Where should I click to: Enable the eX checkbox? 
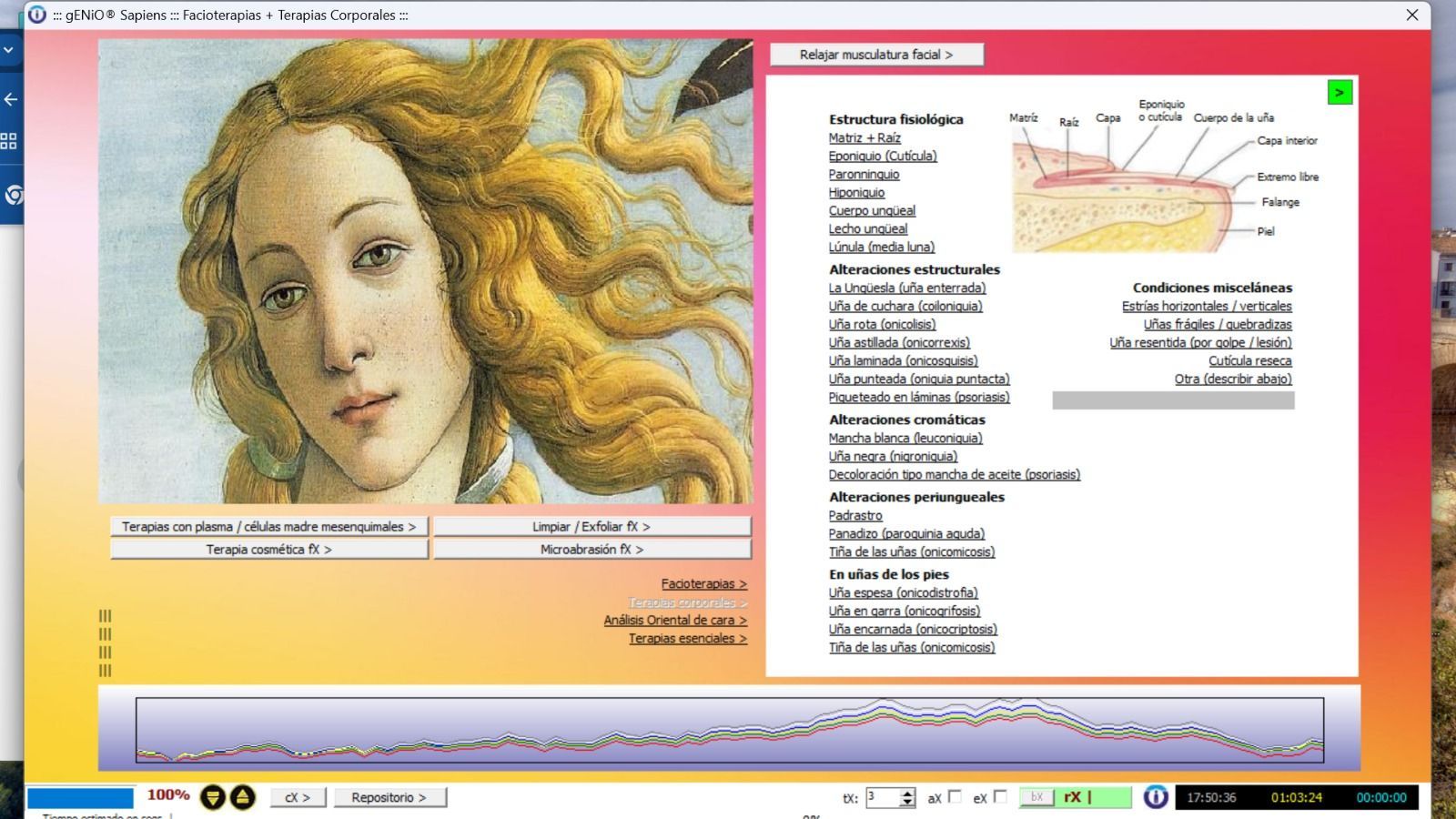[x=1000, y=797]
